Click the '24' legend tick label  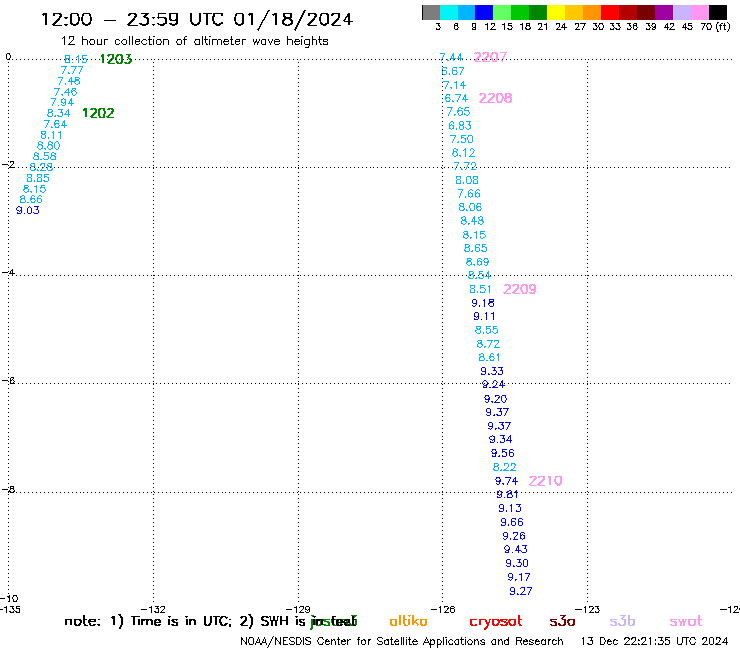tap(561, 26)
